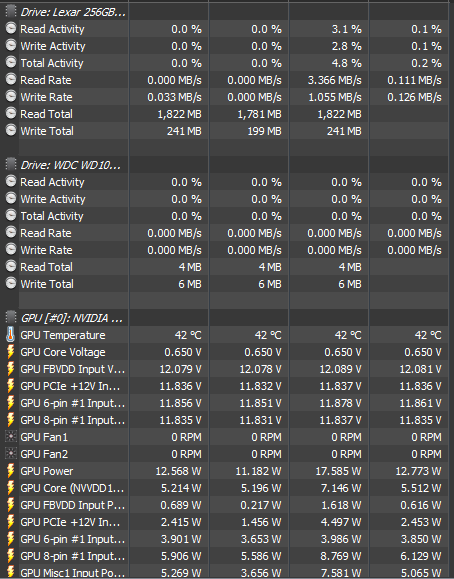Click Lexar Write Rate clock icon
The height and width of the screenshot is (579, 454).
click(11, 96)
